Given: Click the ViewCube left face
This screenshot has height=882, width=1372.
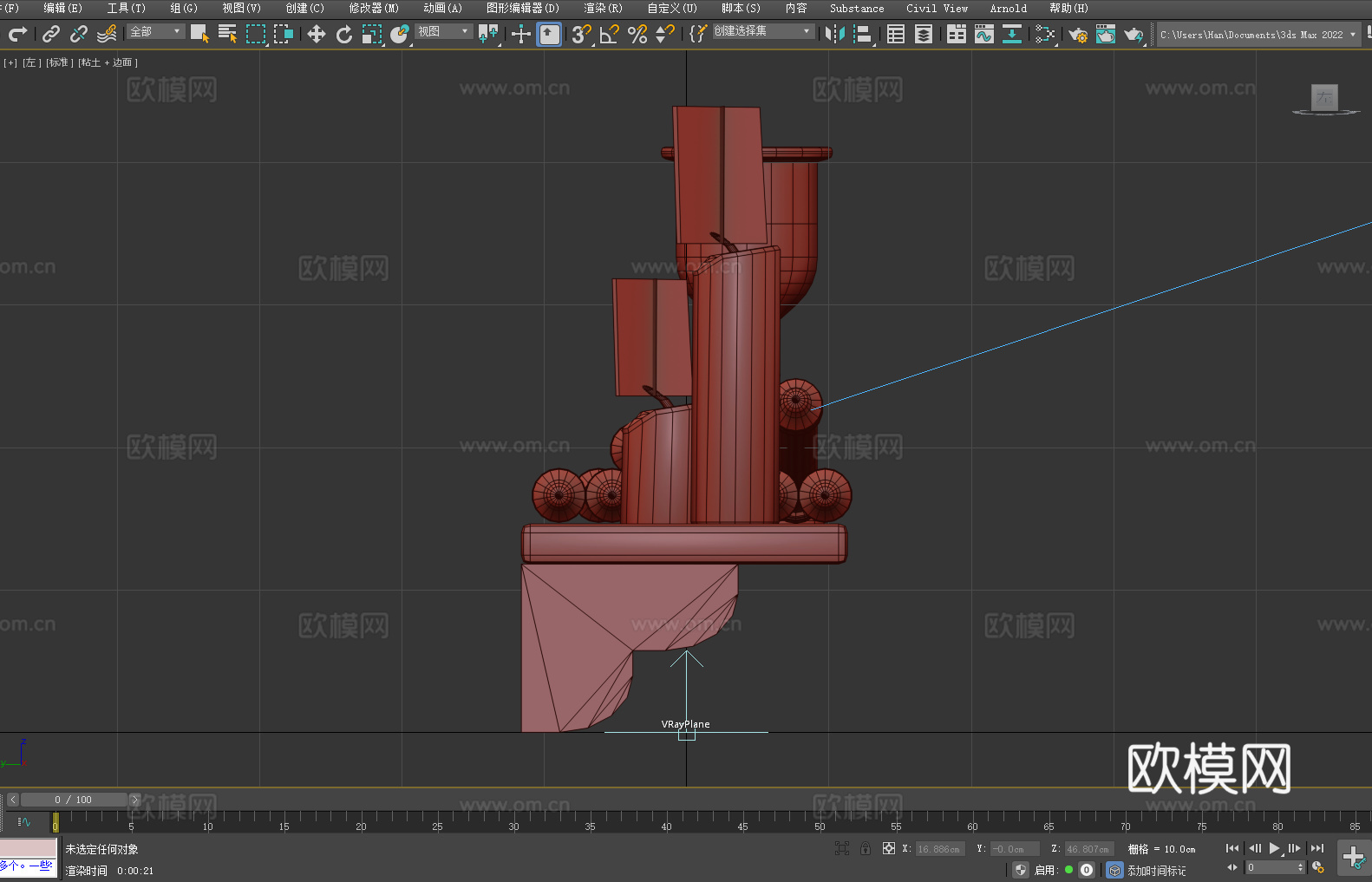Looking at the screenshot, I should [1324, 97].
